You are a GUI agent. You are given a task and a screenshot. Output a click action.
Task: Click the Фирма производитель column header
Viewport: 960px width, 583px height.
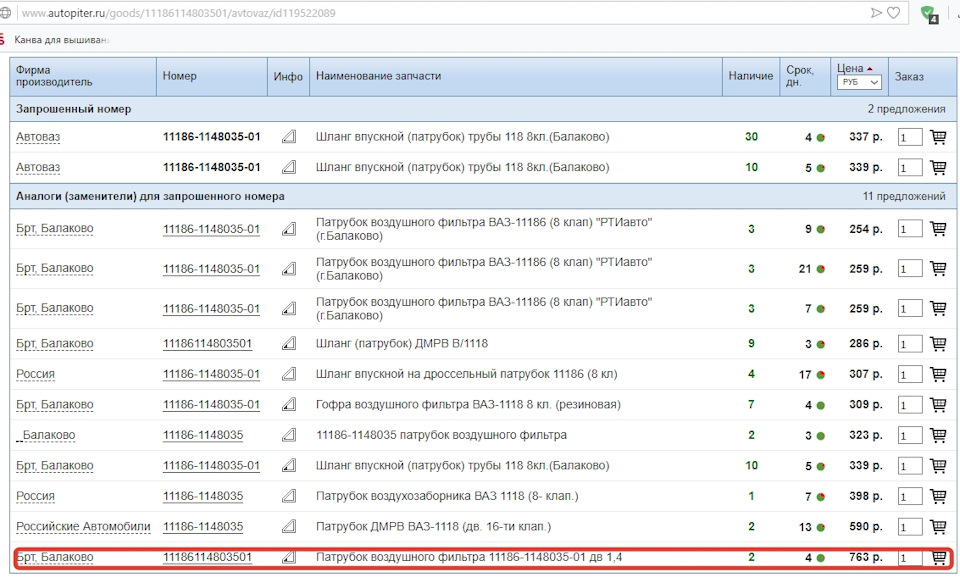pyautogui.click(x=83, y=77)
